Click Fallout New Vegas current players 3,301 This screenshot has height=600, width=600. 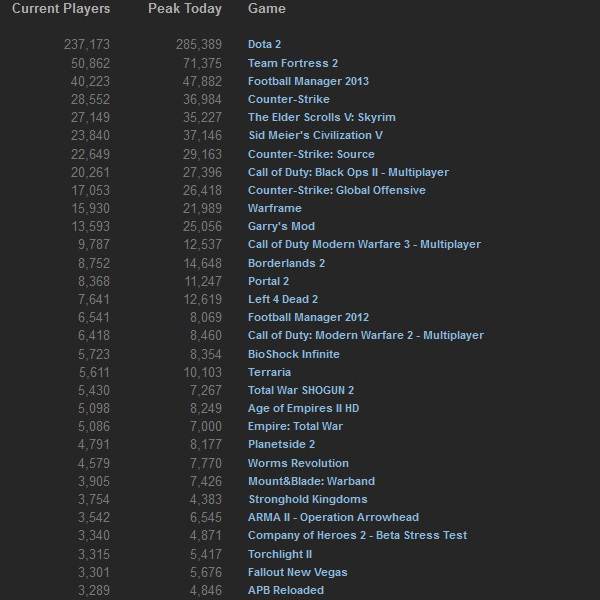click(94, 572)
